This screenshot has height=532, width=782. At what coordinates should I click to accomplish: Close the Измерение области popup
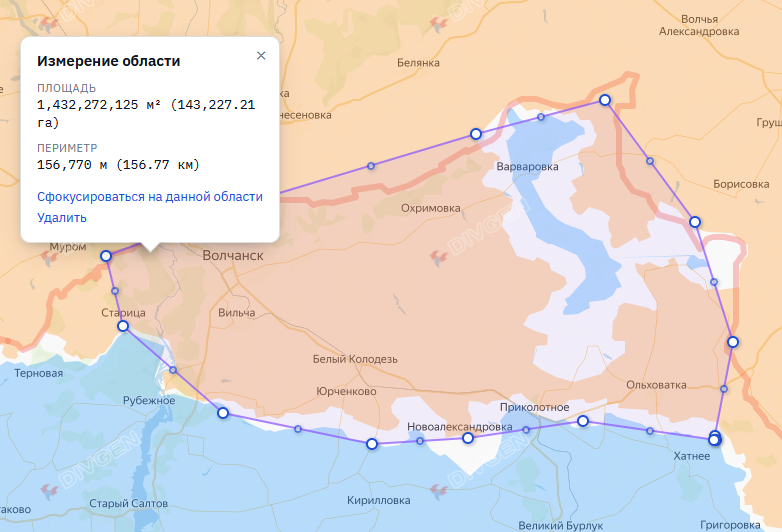coord(261,55)
